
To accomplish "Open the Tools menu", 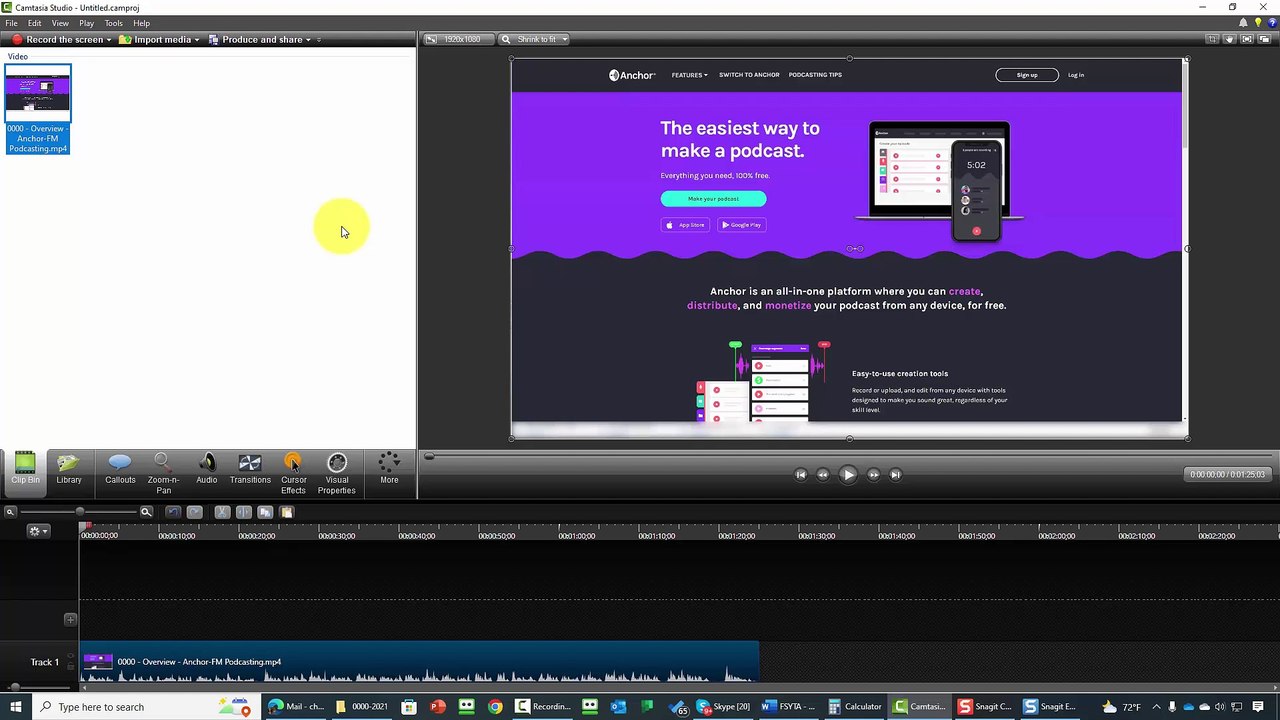I will pyautogui.click(x=114, y=23).
